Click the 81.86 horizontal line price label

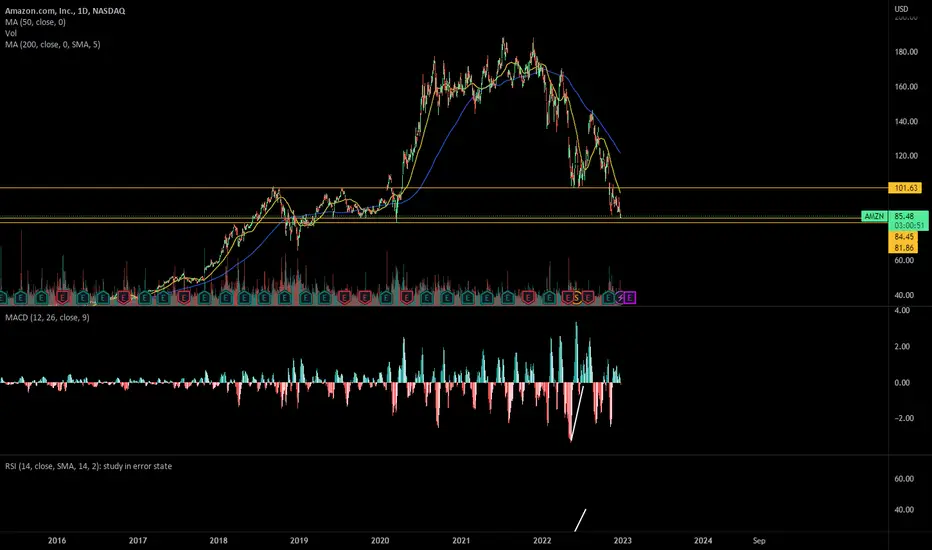(903, 248)
